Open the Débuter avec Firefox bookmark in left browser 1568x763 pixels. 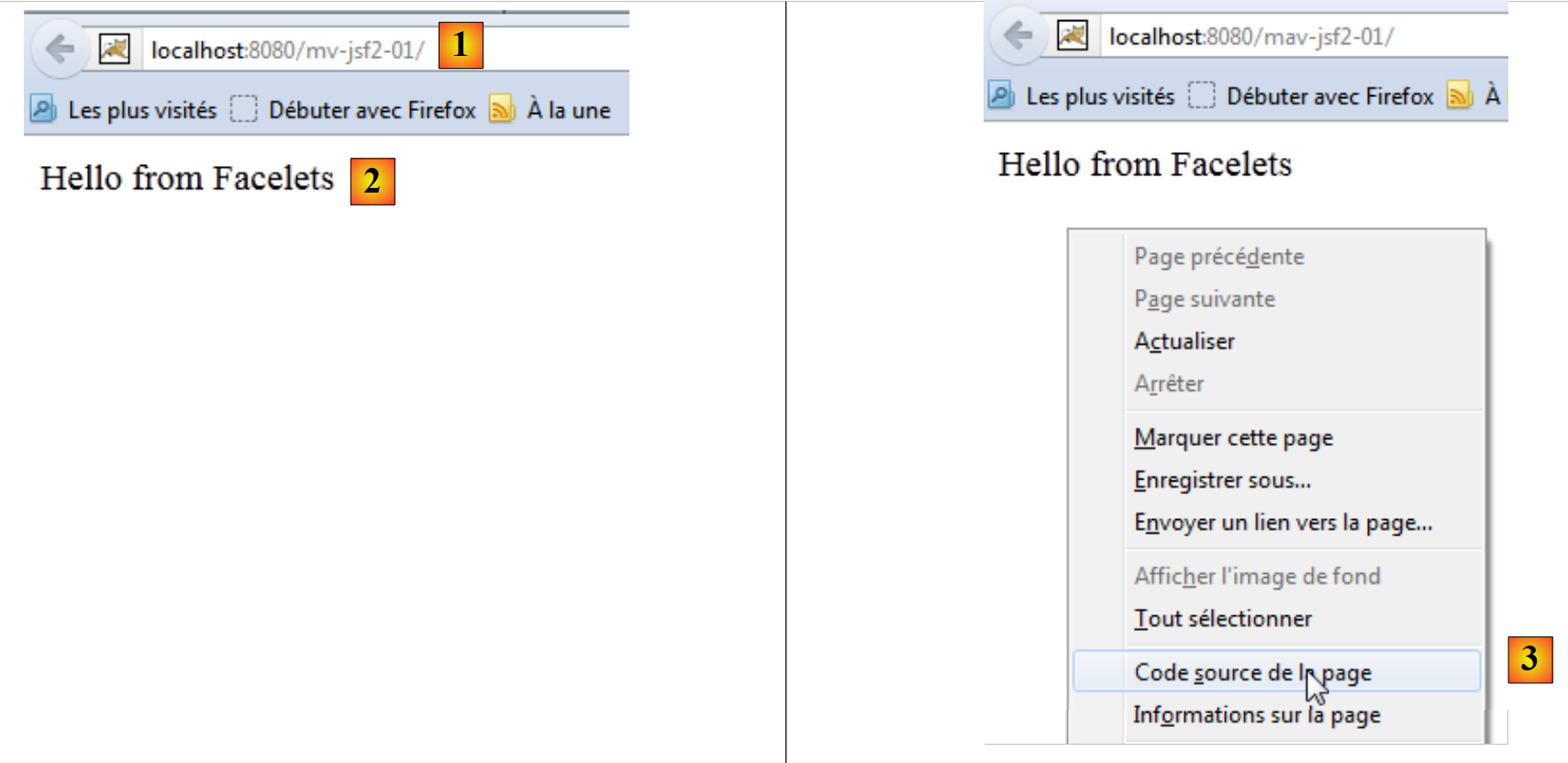point(372,110)
